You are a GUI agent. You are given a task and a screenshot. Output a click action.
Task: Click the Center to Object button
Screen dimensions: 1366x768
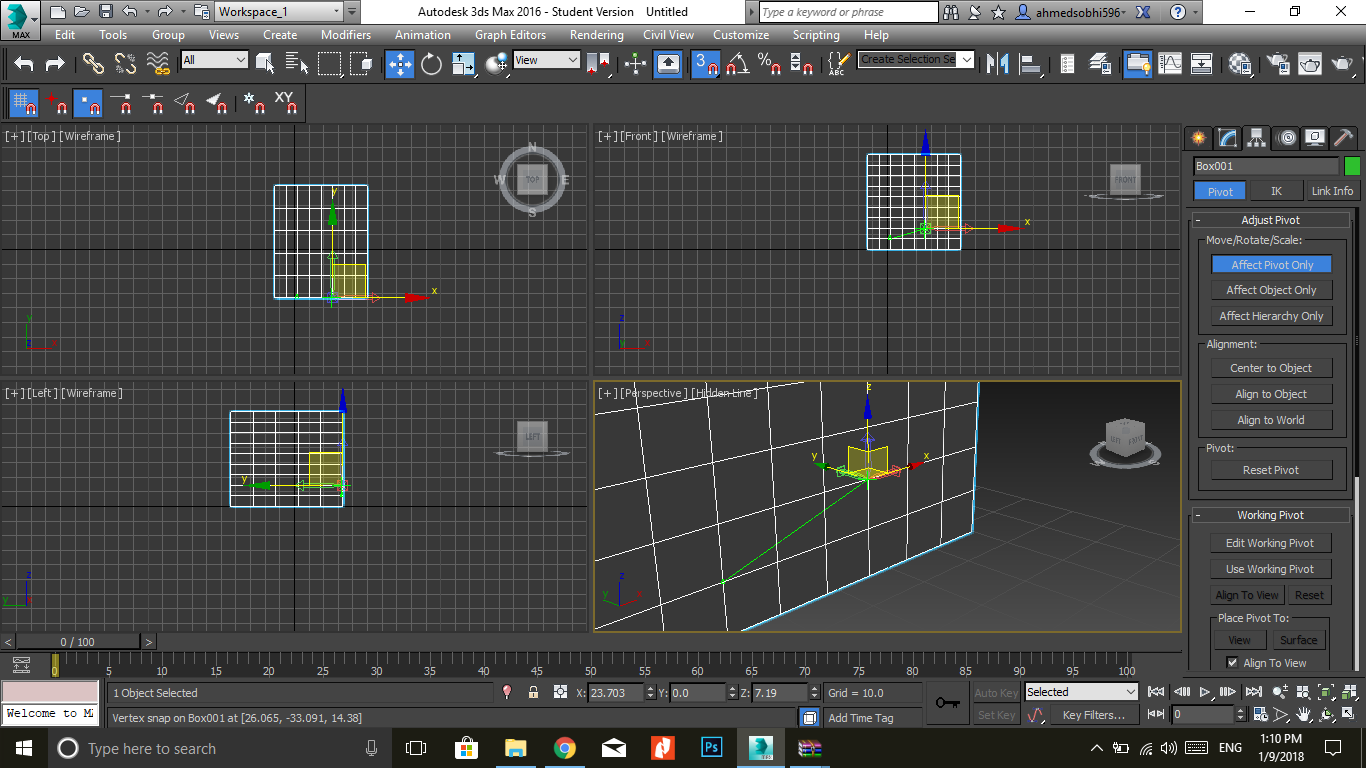coord(1271,368)
